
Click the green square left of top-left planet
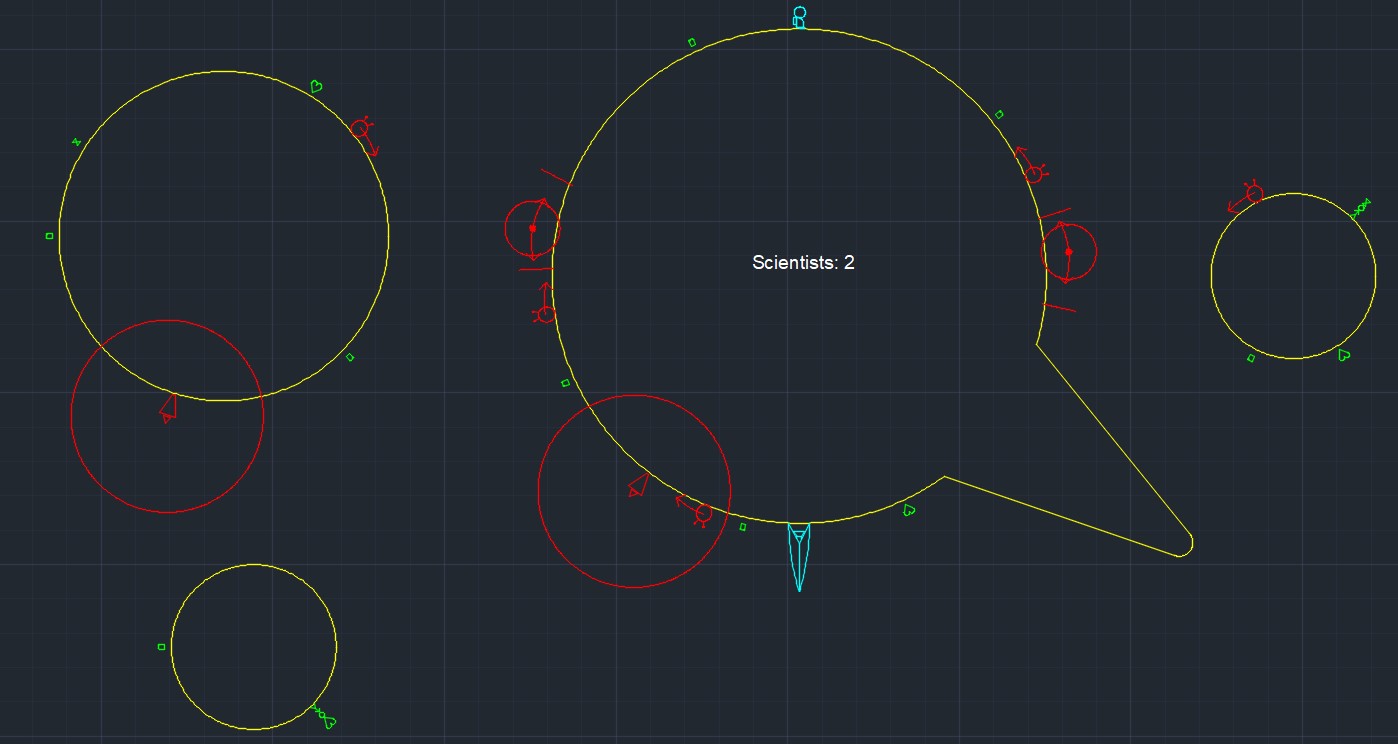click(50, 236)
